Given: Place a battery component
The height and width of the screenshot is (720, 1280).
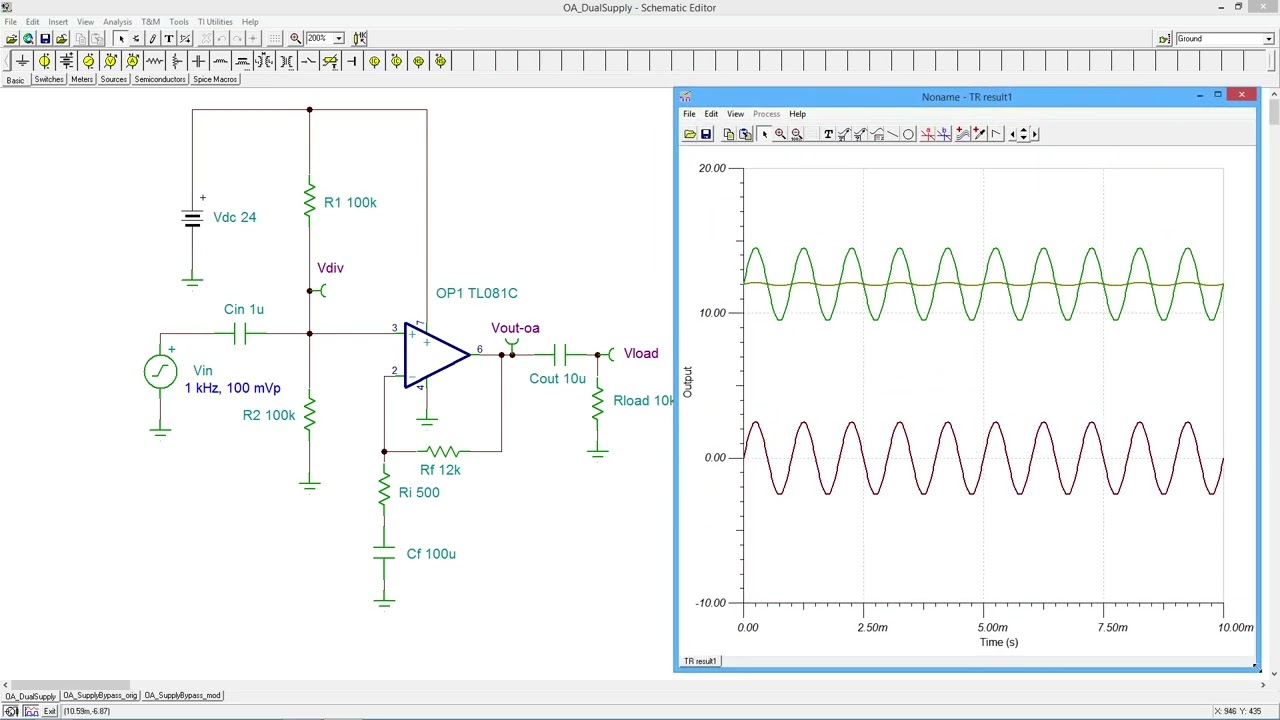Looking at the screenshot, I should click(66, 61).
